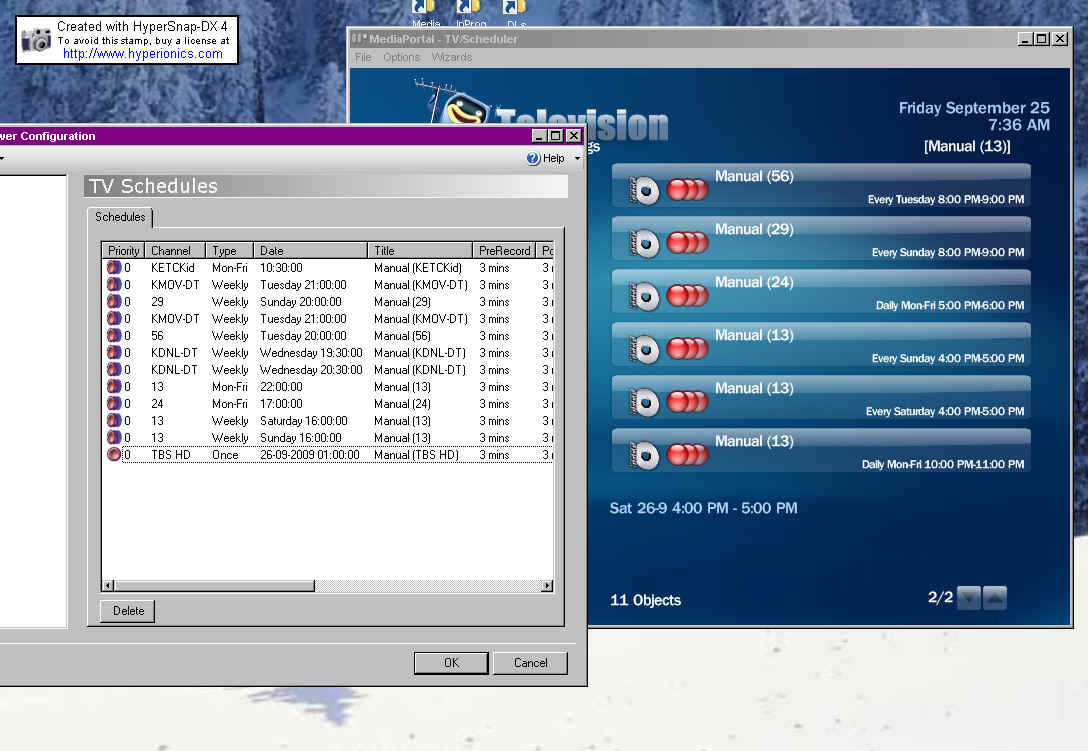Click the red recording icon on Manual (29)
Screen dimensions: 1088x751
point(687,242)
